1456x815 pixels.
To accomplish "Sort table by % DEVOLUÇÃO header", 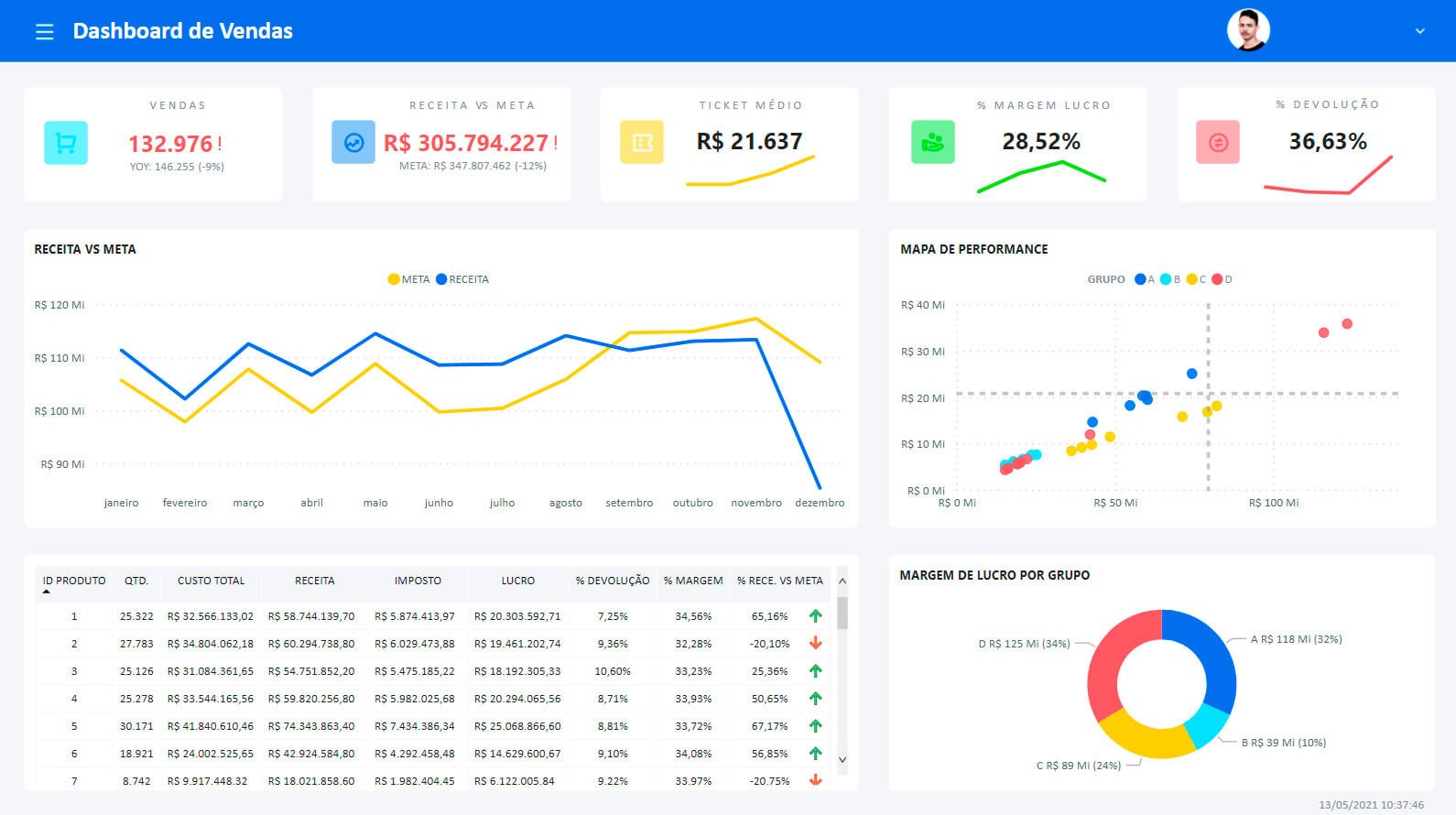I will click(613, 581).
